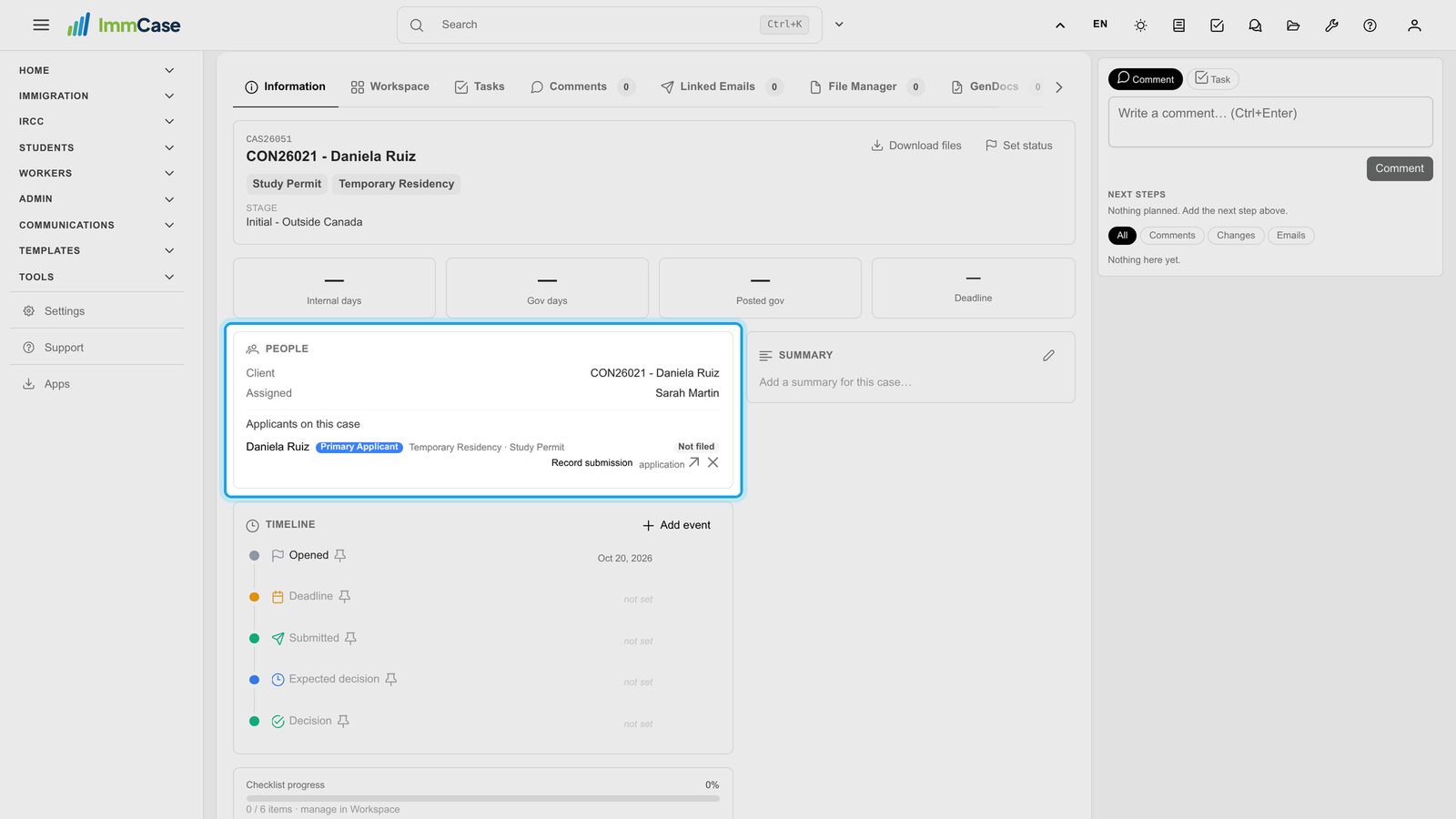Open the wrench tools icon in header

tap(1331, 25)
